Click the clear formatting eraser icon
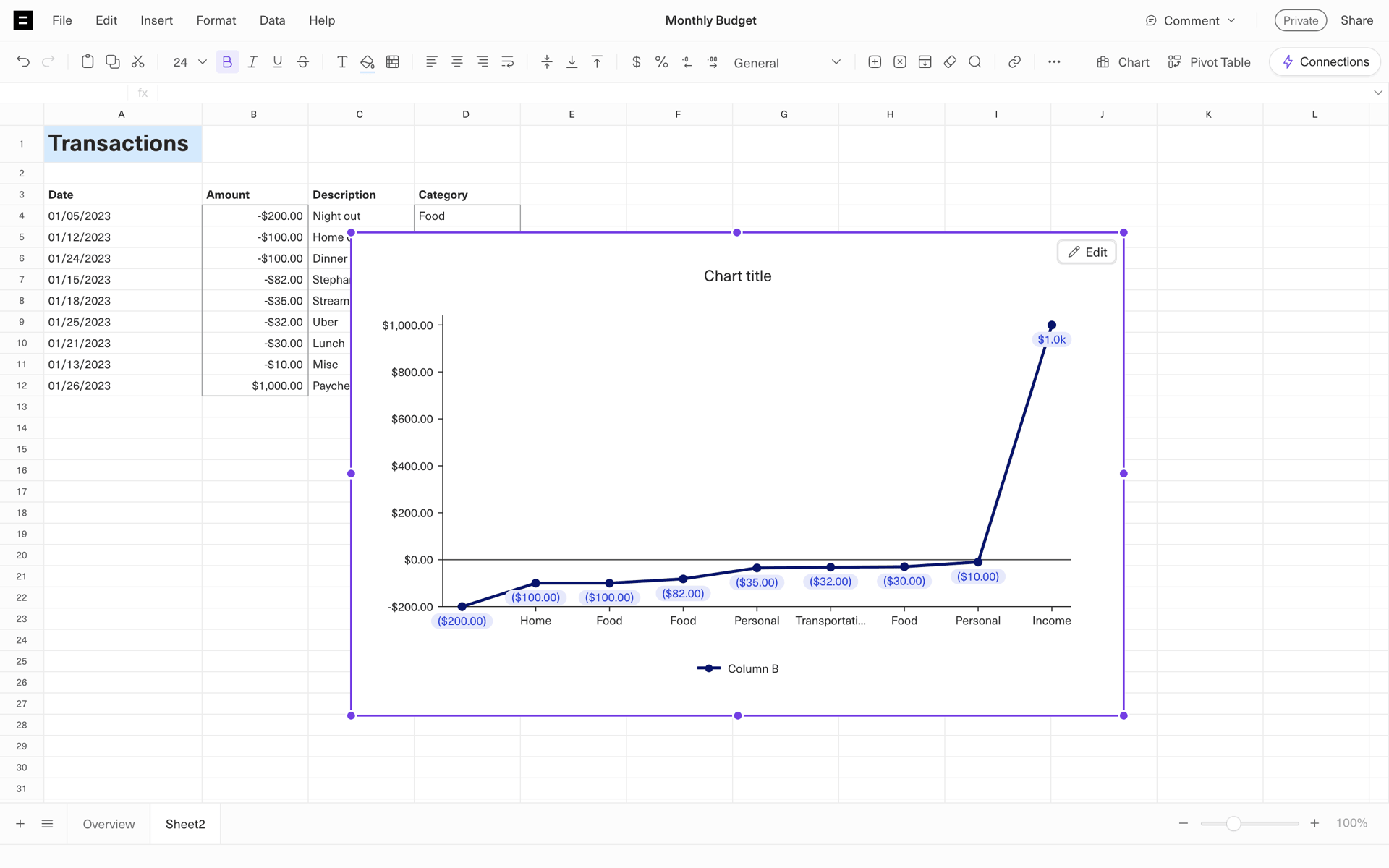Screen dimensions: 1389x868 pos(951,62)
